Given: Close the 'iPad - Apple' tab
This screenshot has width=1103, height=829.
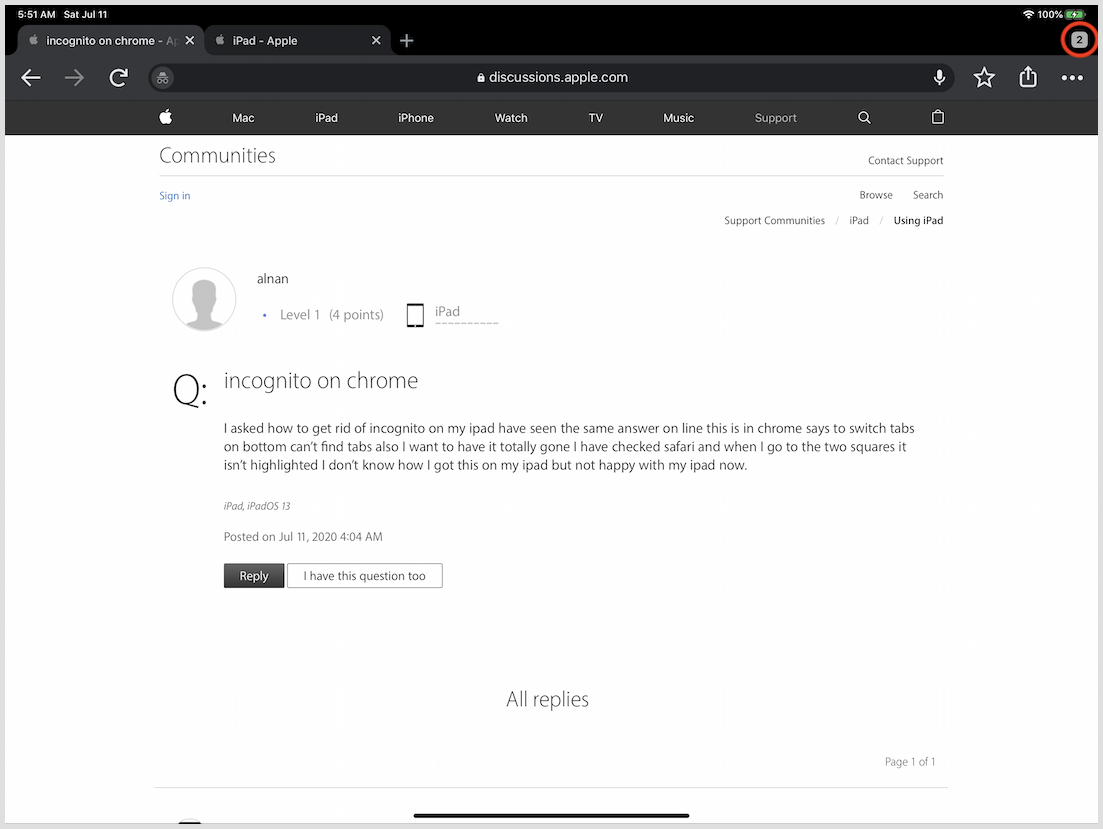Looking at the screenshot, I should pyautogui.click(x=376, y=41).
